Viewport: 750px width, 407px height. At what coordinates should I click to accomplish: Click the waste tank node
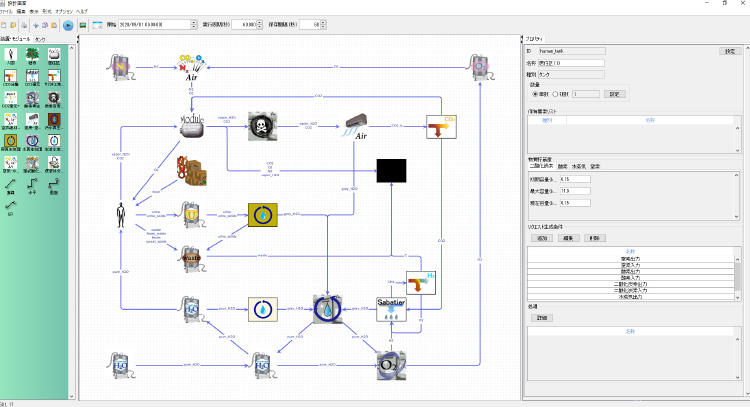pos(191,254)
